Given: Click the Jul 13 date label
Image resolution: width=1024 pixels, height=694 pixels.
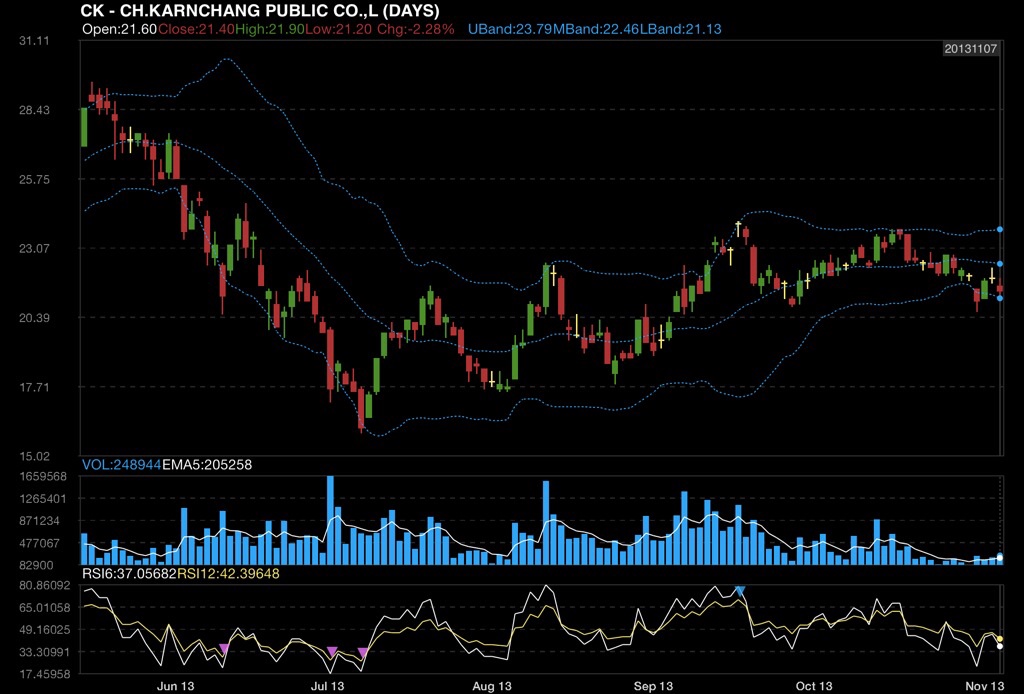Looking at the screenshot, I should coord(327,686).
